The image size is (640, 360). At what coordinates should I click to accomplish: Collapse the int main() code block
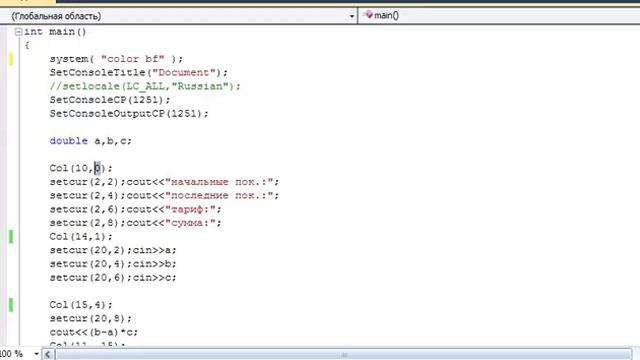(x=18, y=32)
